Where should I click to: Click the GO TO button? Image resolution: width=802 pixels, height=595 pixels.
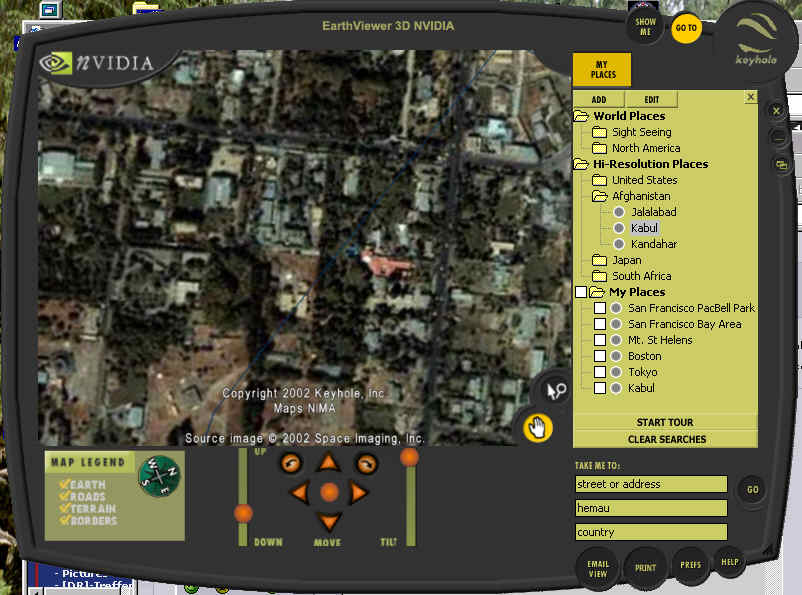686,28
